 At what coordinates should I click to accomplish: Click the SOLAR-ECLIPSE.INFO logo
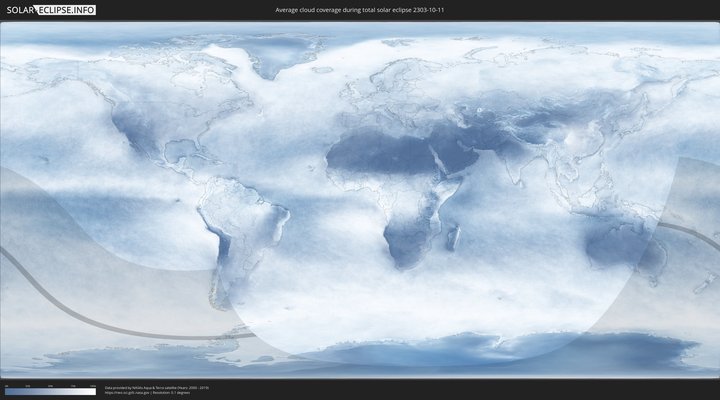point(51,10)
